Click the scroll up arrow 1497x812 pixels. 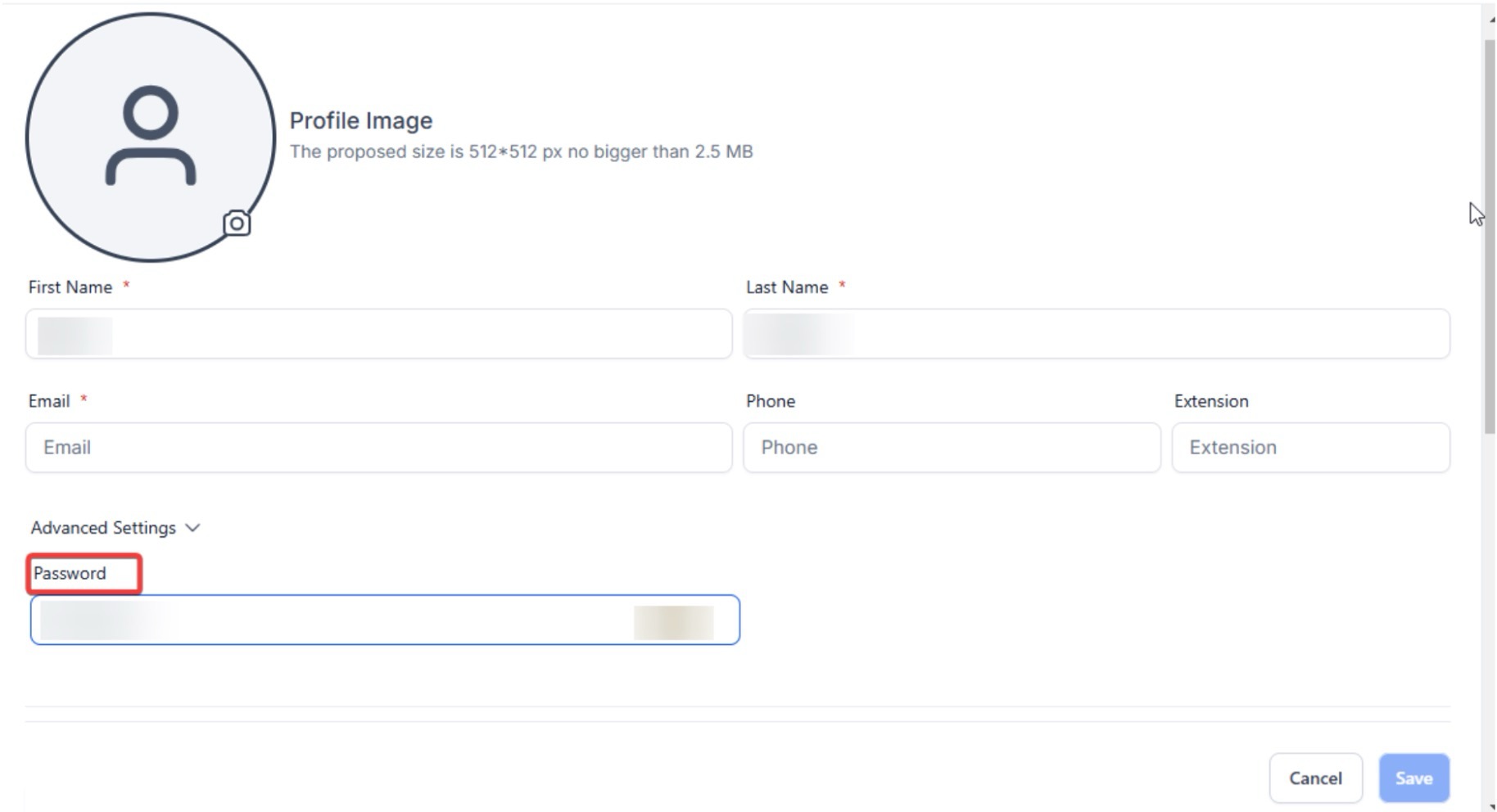(x=1491, y=20)
